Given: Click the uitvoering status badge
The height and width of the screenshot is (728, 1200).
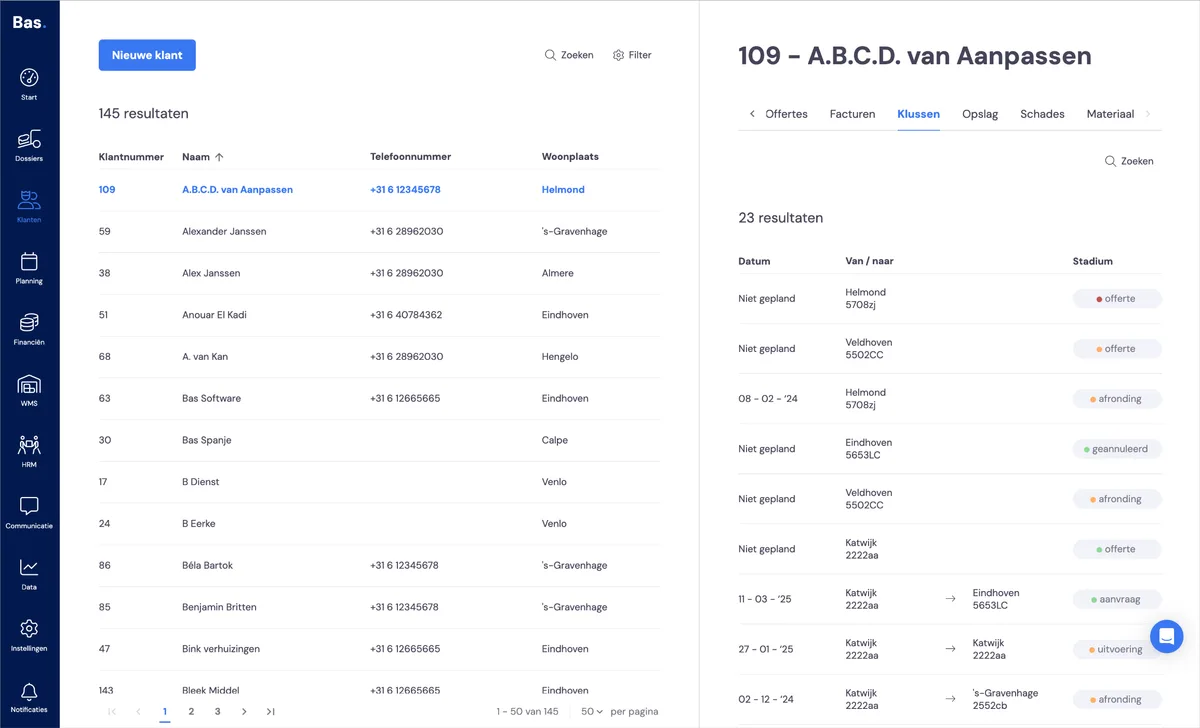Looking at the screenshot, I should [1117, 649].
